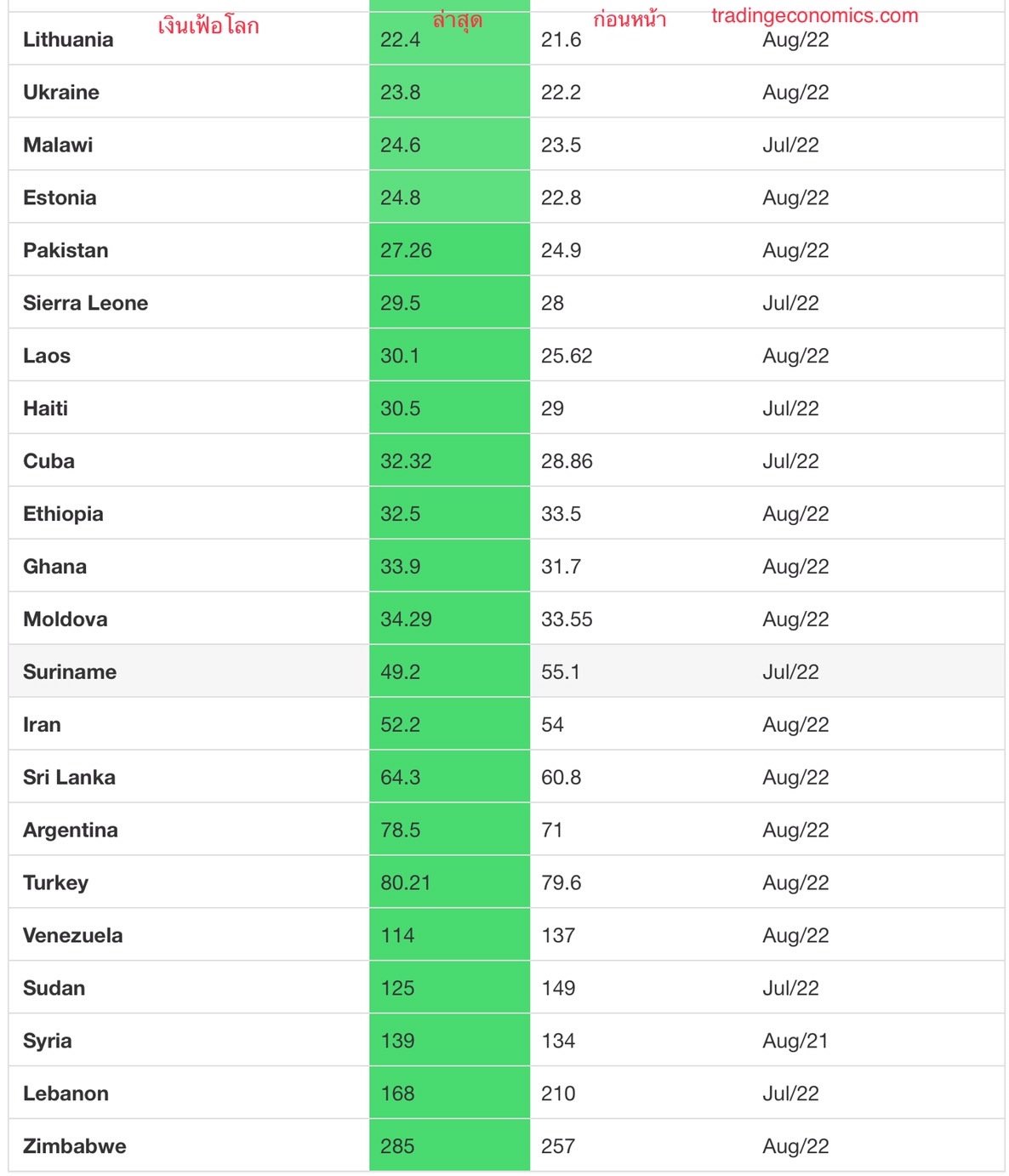Click the Ukraine country name

(x=61, y=93)
